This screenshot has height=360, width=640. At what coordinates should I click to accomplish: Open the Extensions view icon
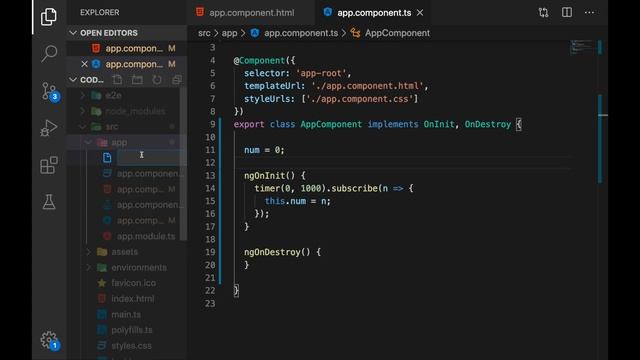pyautogui.click(x=49, y=165)
